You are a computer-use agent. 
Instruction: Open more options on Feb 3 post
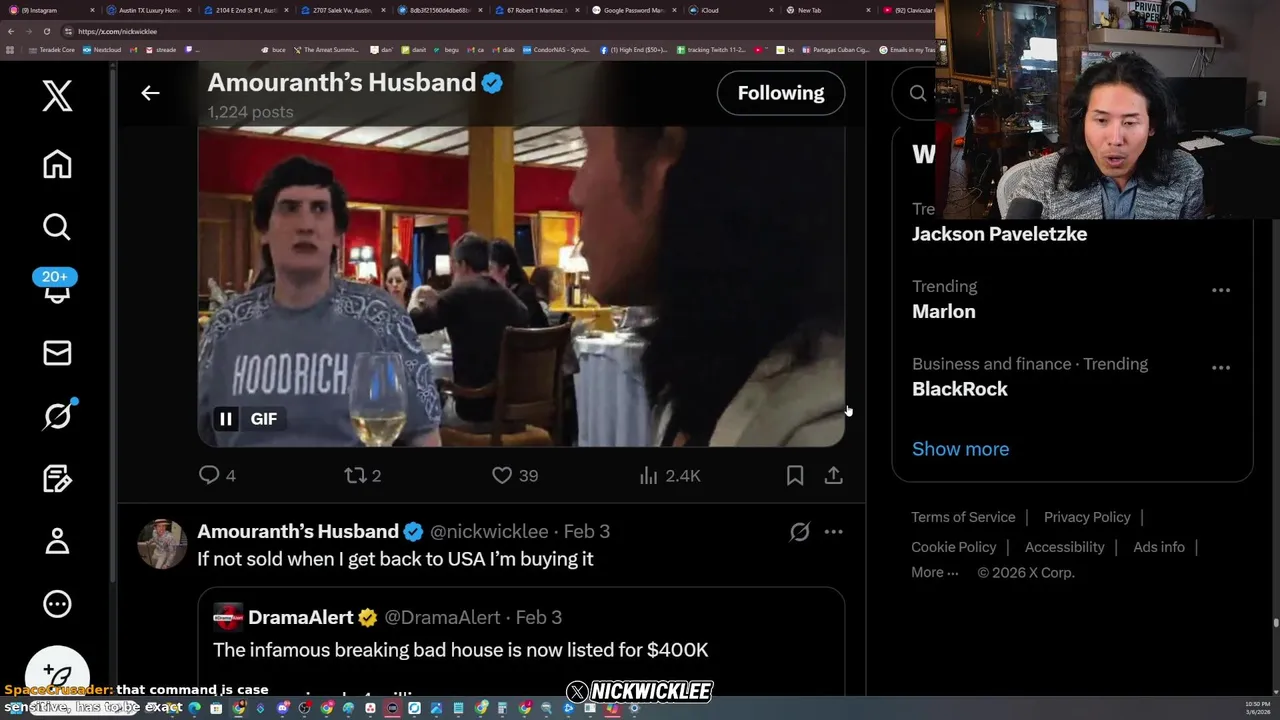click(833, 532)
